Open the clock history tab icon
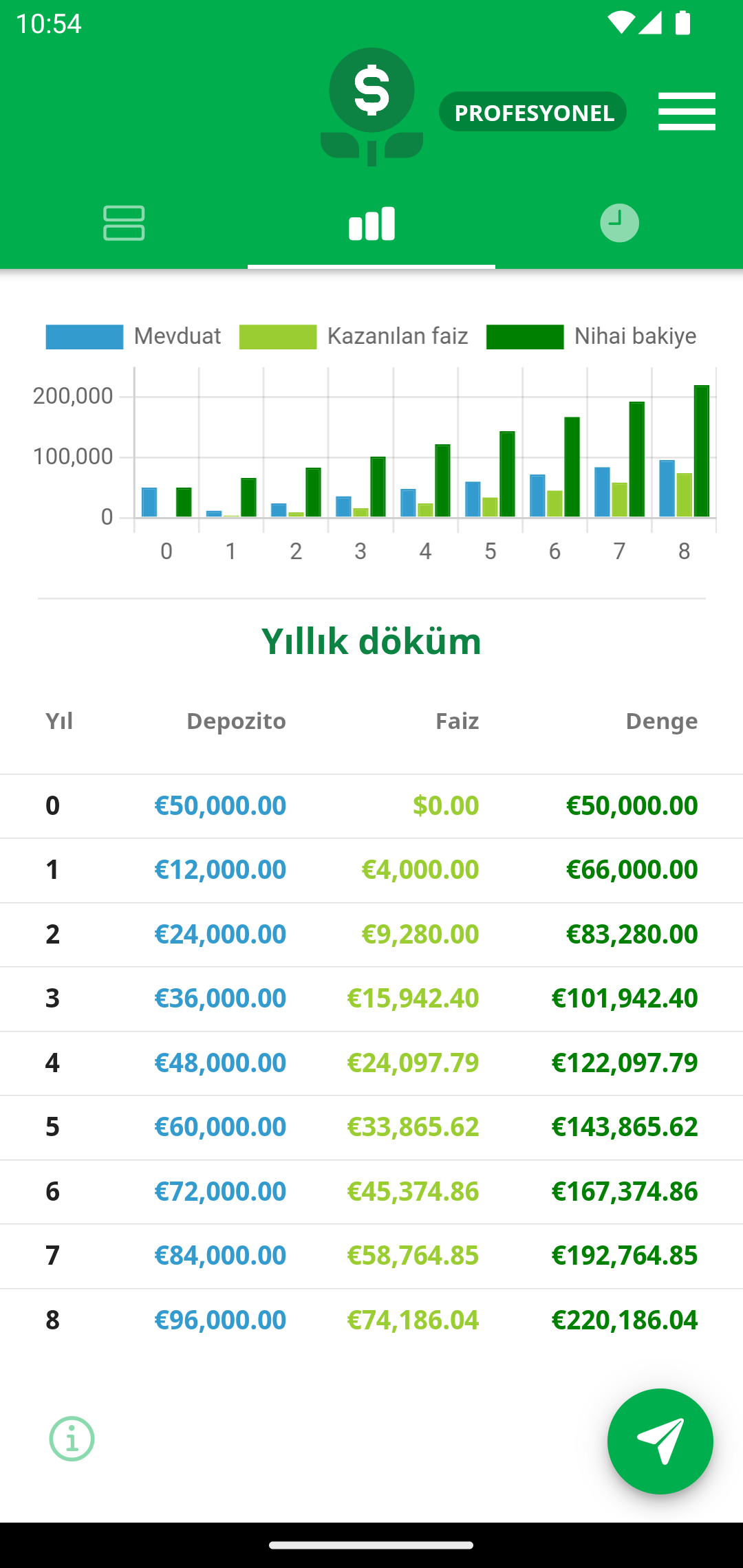Viewport: 743px width, 1568px height. point(619,223)
